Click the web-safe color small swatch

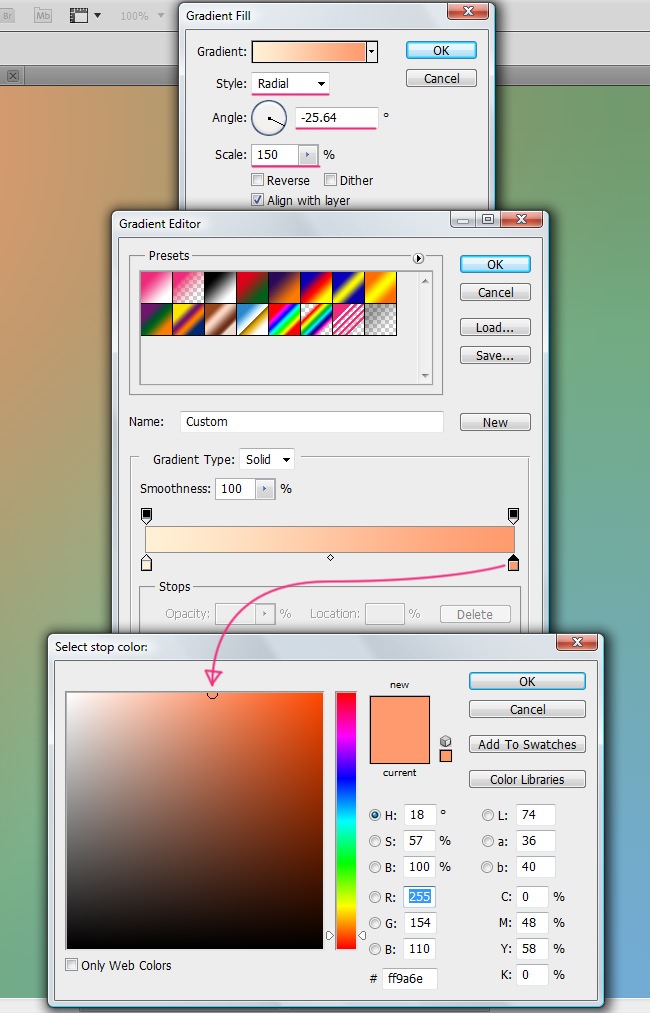click(x=445, y=756)
